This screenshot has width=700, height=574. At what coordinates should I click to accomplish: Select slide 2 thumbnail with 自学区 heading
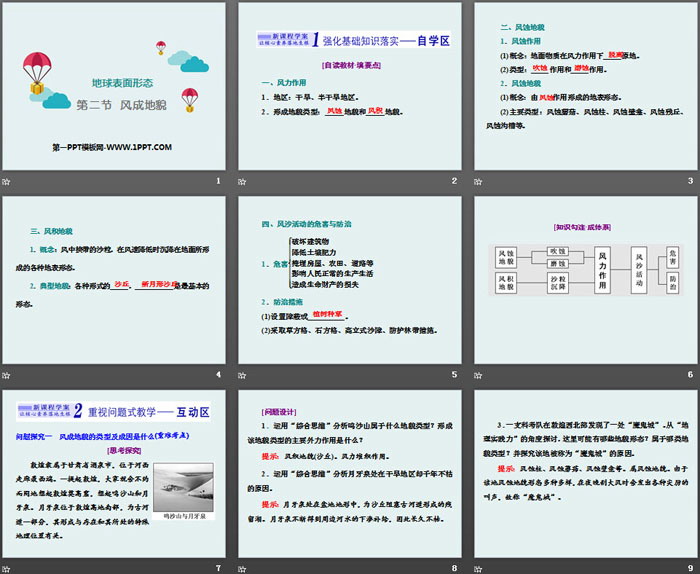tap(350, 86)
